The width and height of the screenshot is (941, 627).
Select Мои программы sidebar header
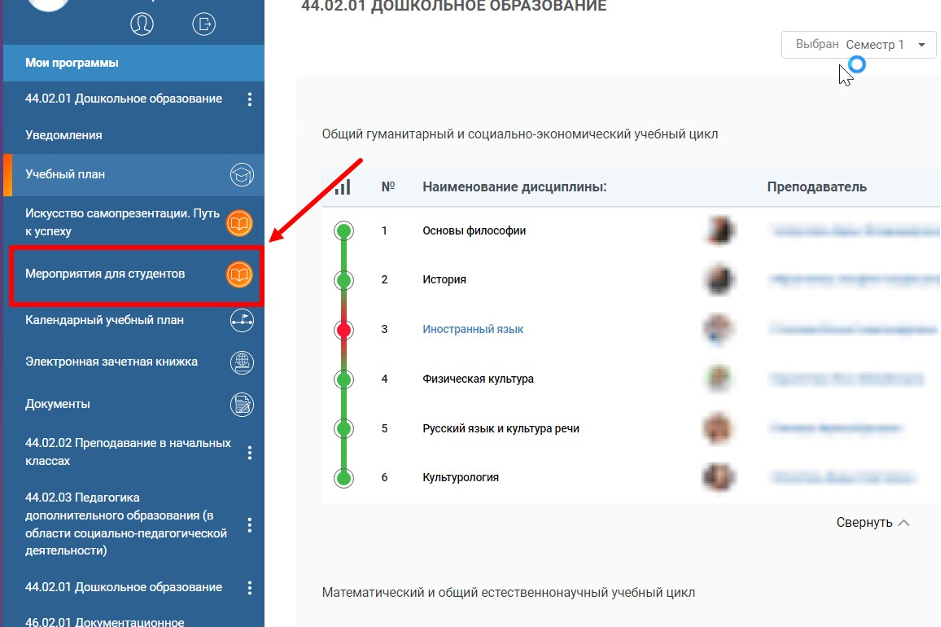[x=72, y=63]
